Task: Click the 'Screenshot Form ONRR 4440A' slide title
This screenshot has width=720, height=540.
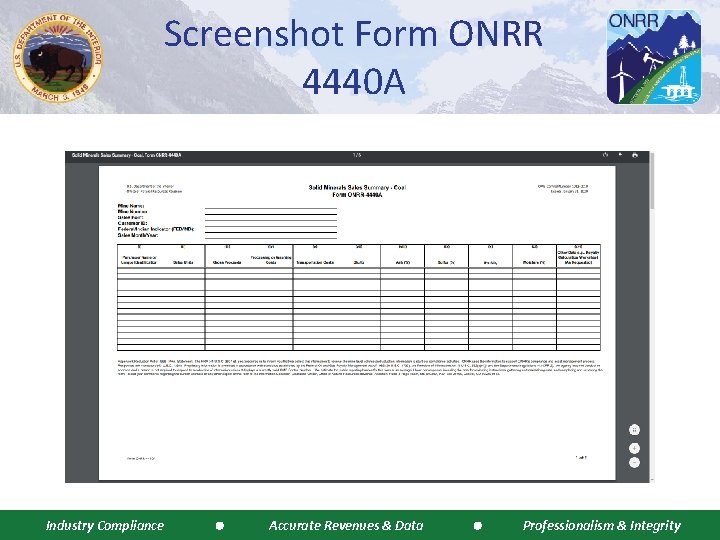Action: coord(353,57)
